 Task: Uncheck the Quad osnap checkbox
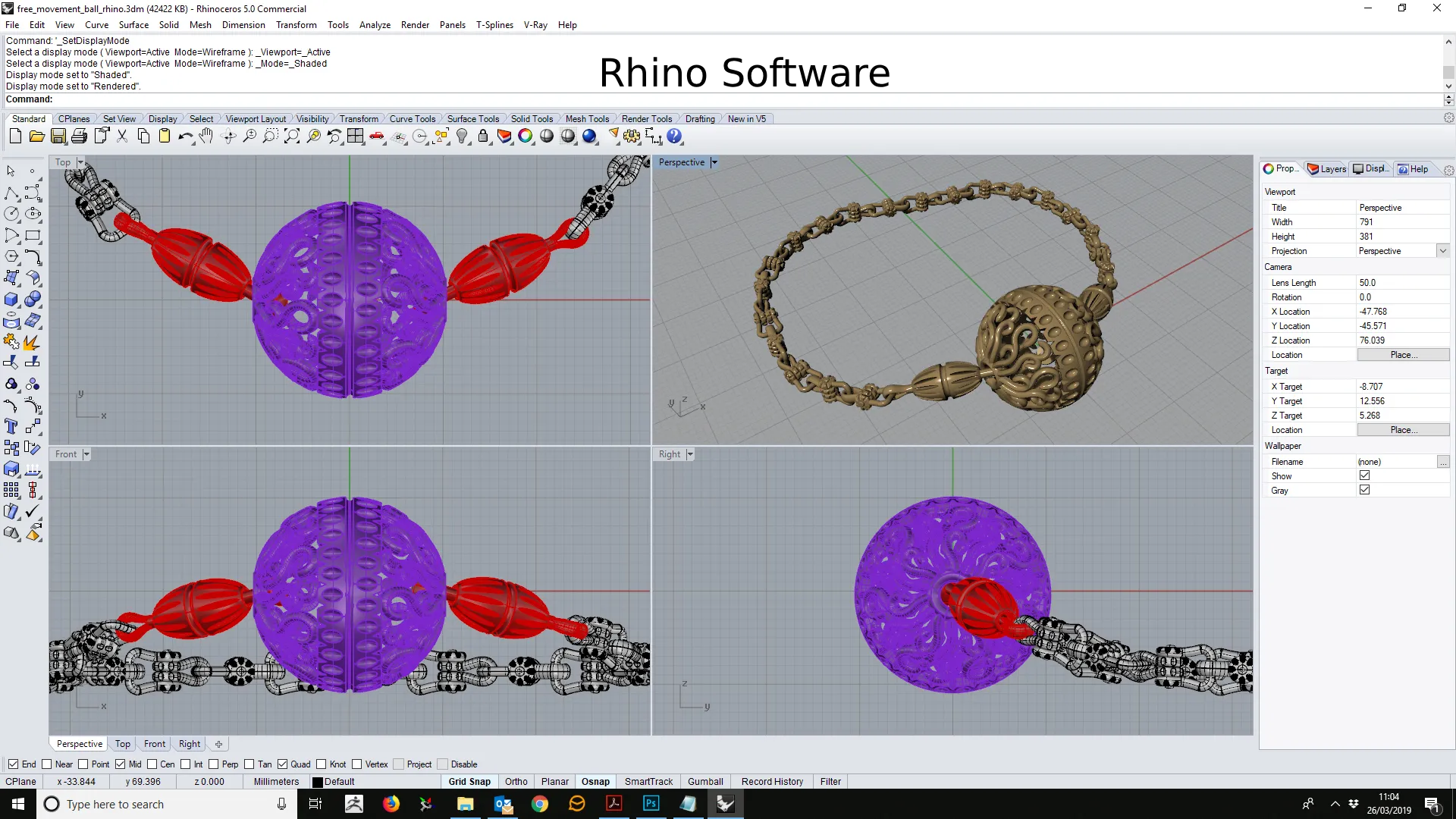point(283,764)
